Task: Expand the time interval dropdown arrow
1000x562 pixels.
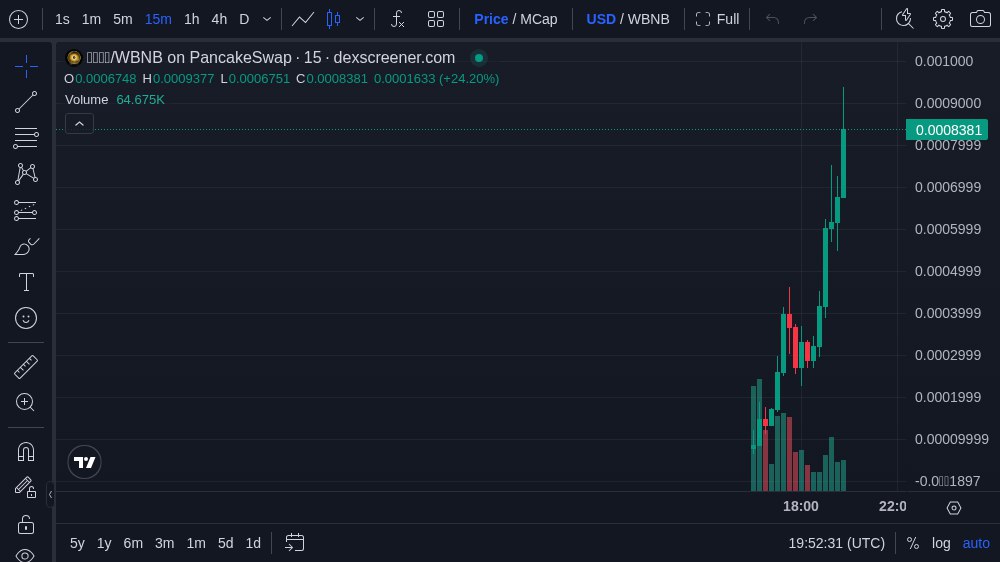Action: pos(267,19)
